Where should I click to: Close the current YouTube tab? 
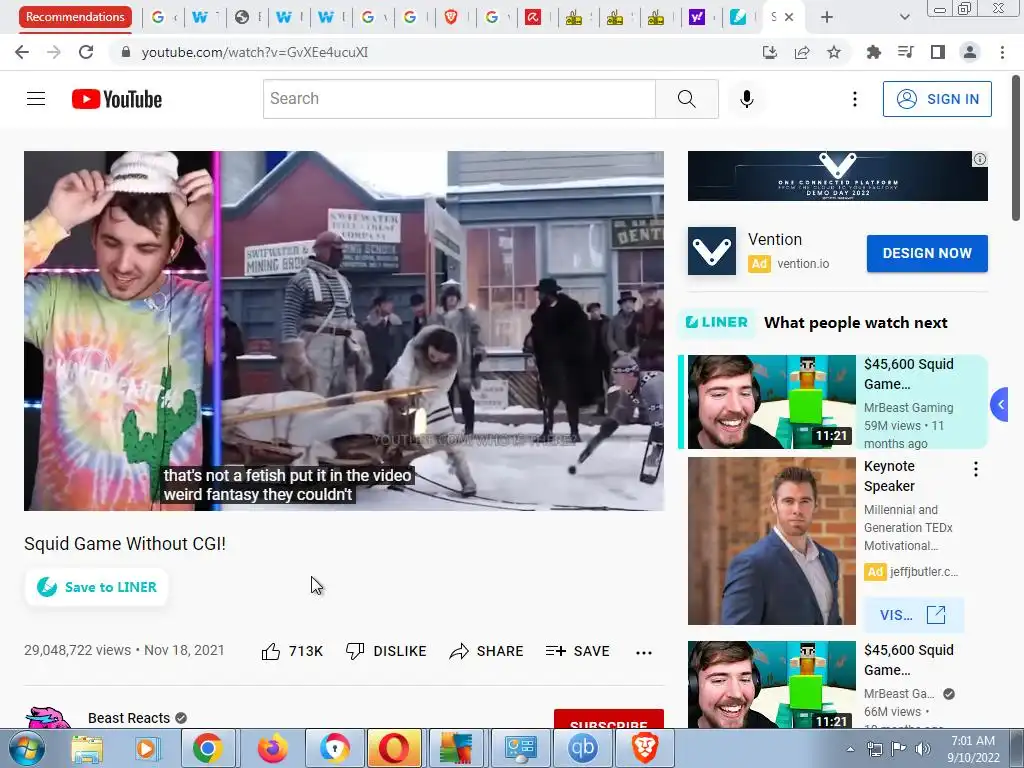tap(789, 17)
